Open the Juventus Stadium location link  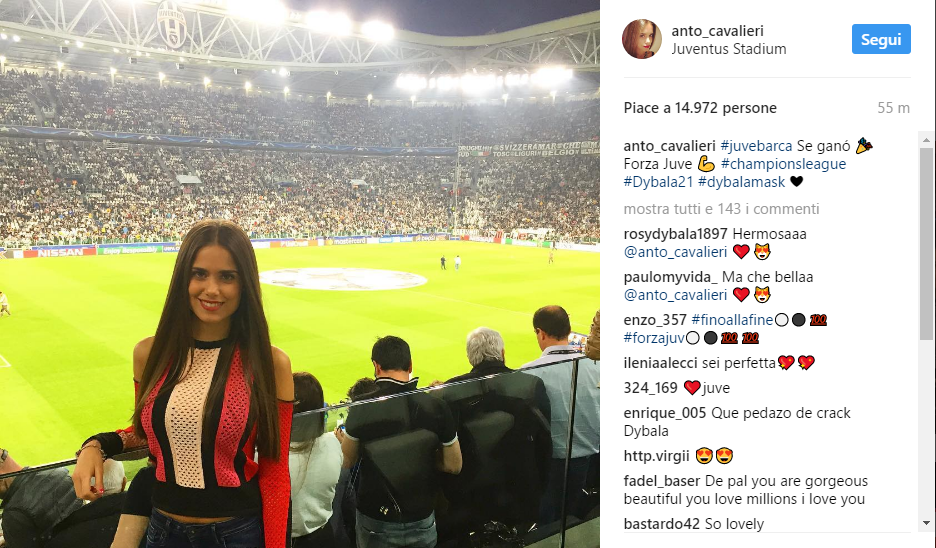728,49
